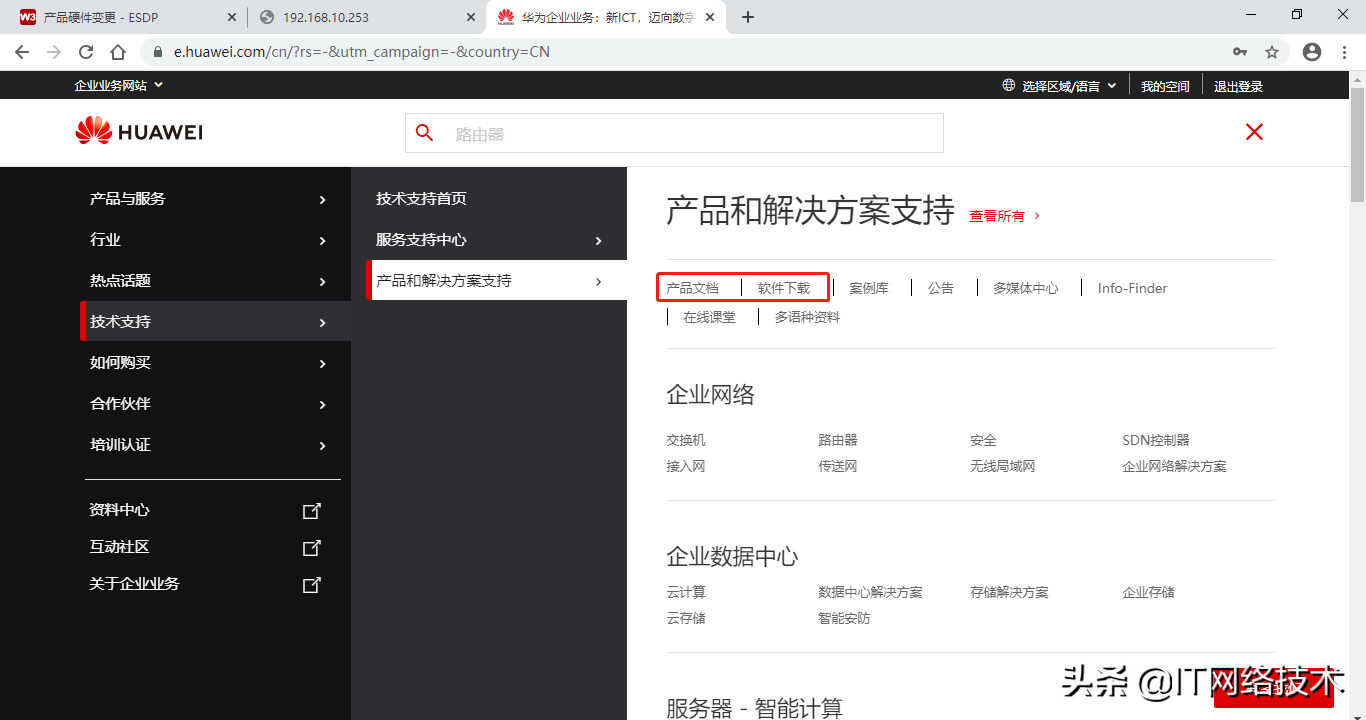This screenshot has width=1366, height=720.
Task: Click 云计算 under 企业数据中心
Action: [685, 592]
